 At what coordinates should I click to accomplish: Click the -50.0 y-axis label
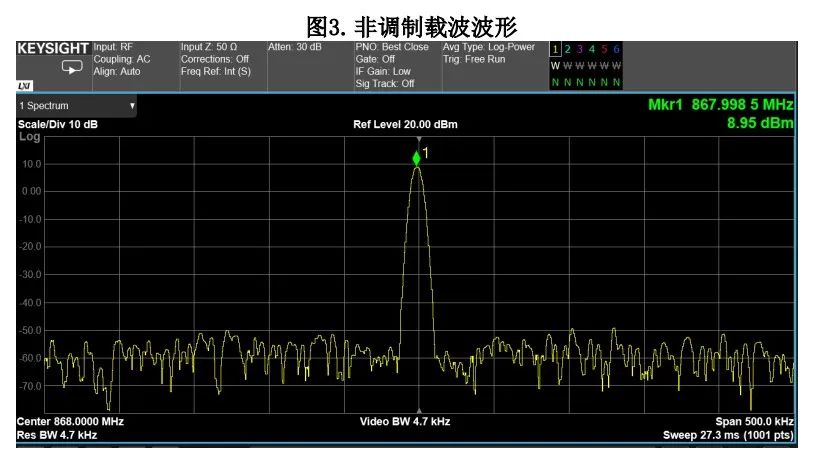[30, 331]
